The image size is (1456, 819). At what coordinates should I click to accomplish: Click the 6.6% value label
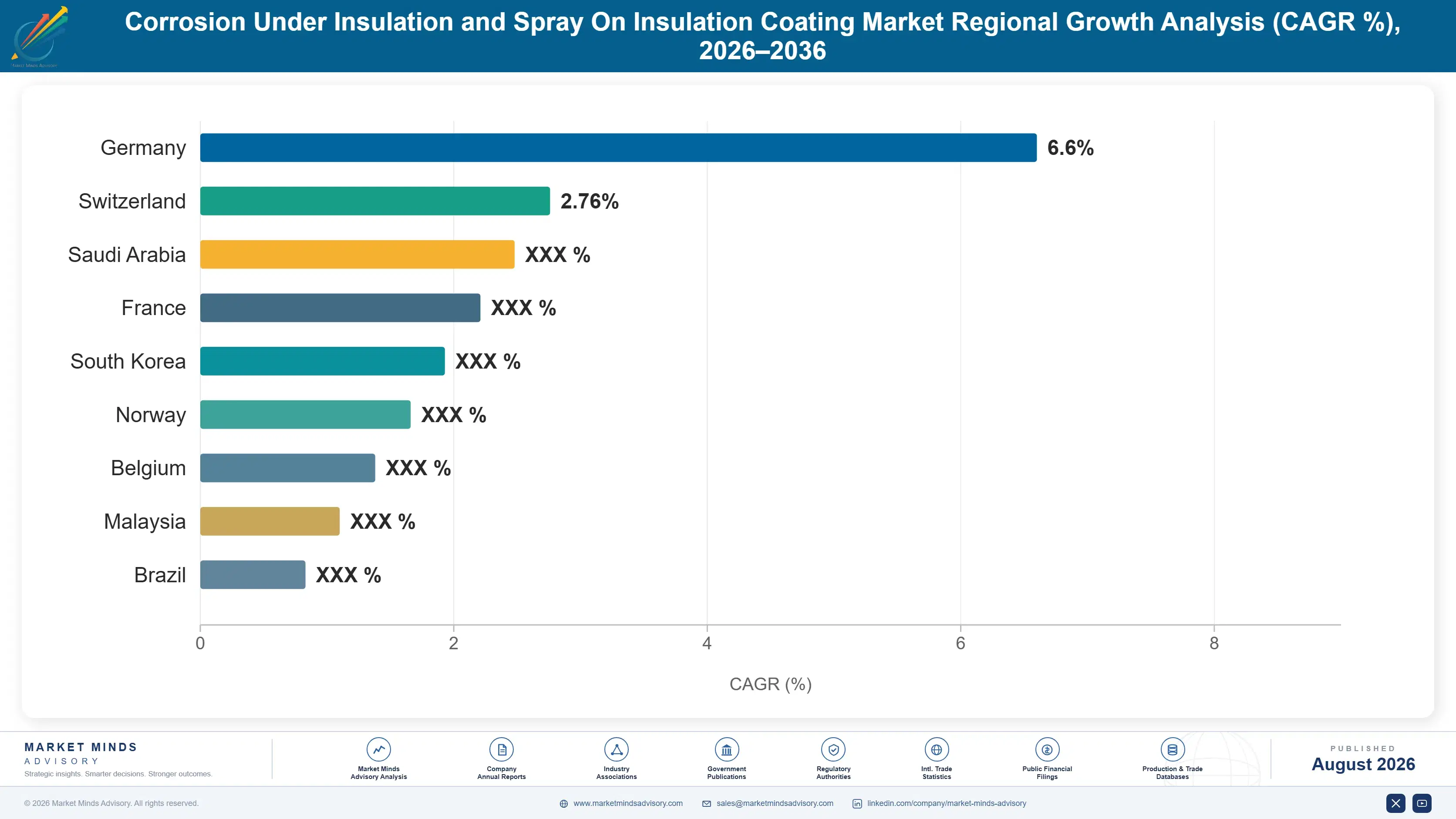coord(1071,148)
